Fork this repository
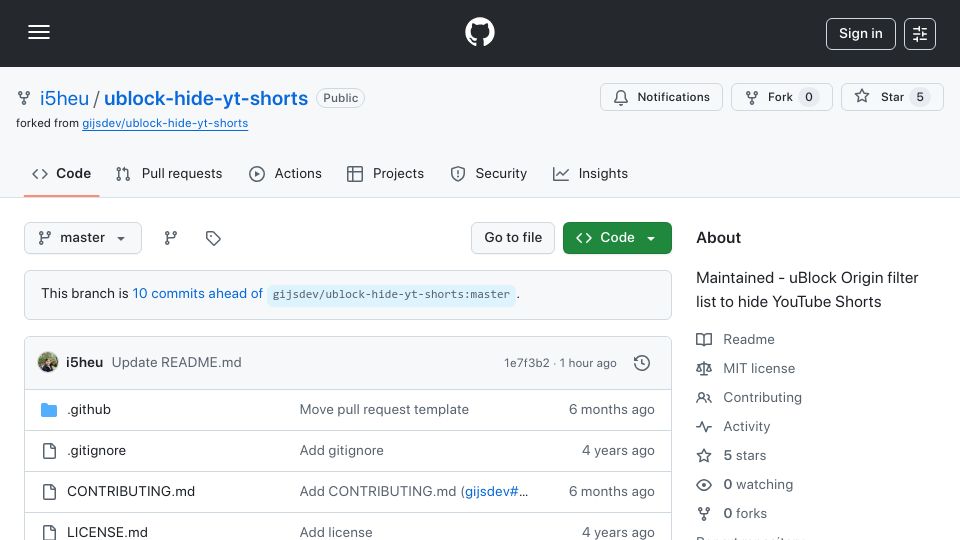Image resolution: width=960 pixels, height=540 pixels. tap(781, 97)
